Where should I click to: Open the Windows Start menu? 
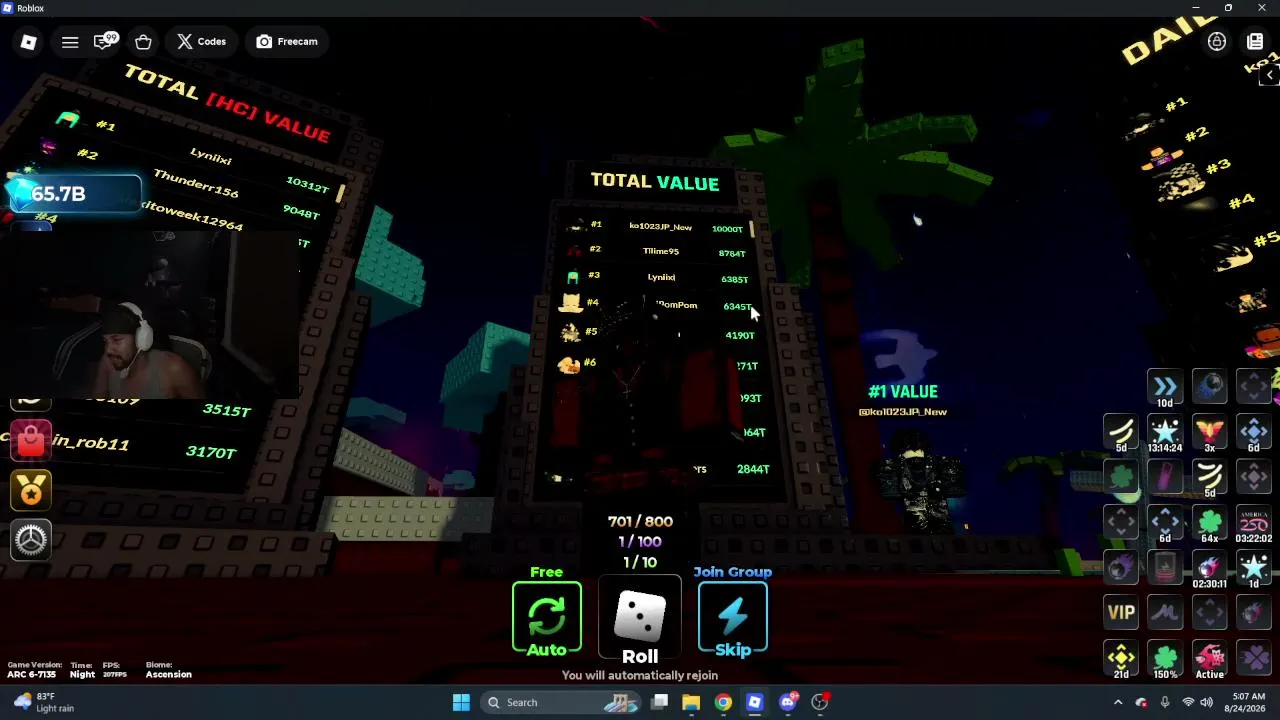click(x=461, y=702)
